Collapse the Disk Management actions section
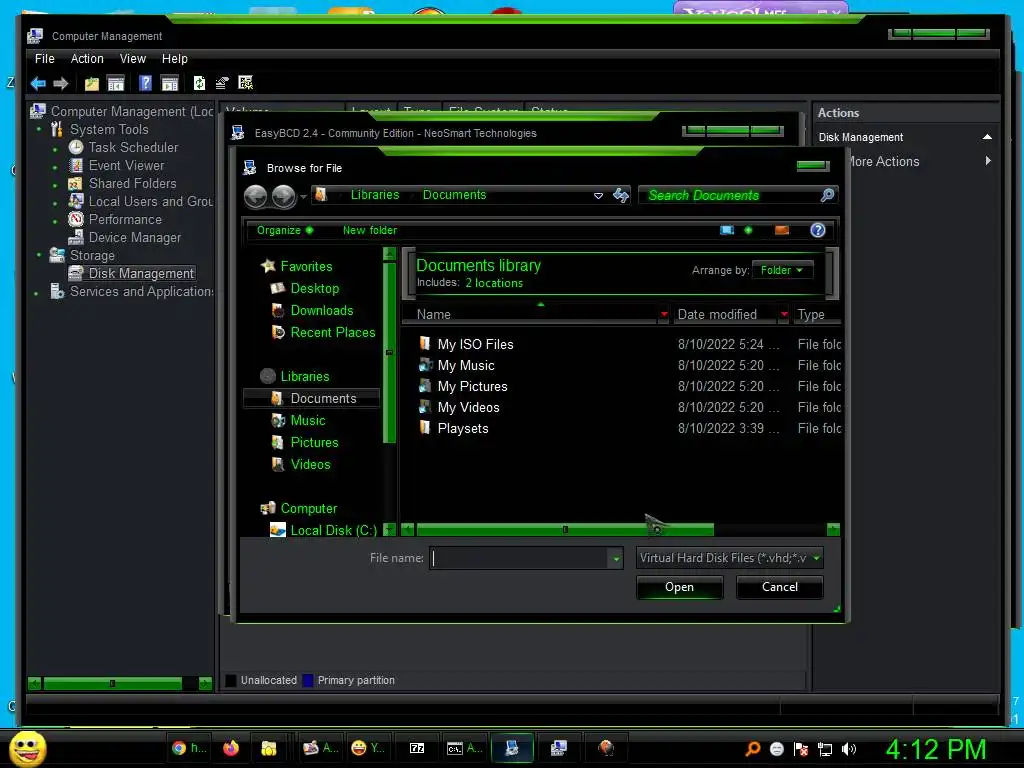1024x768 pixels. click(987, 136)
